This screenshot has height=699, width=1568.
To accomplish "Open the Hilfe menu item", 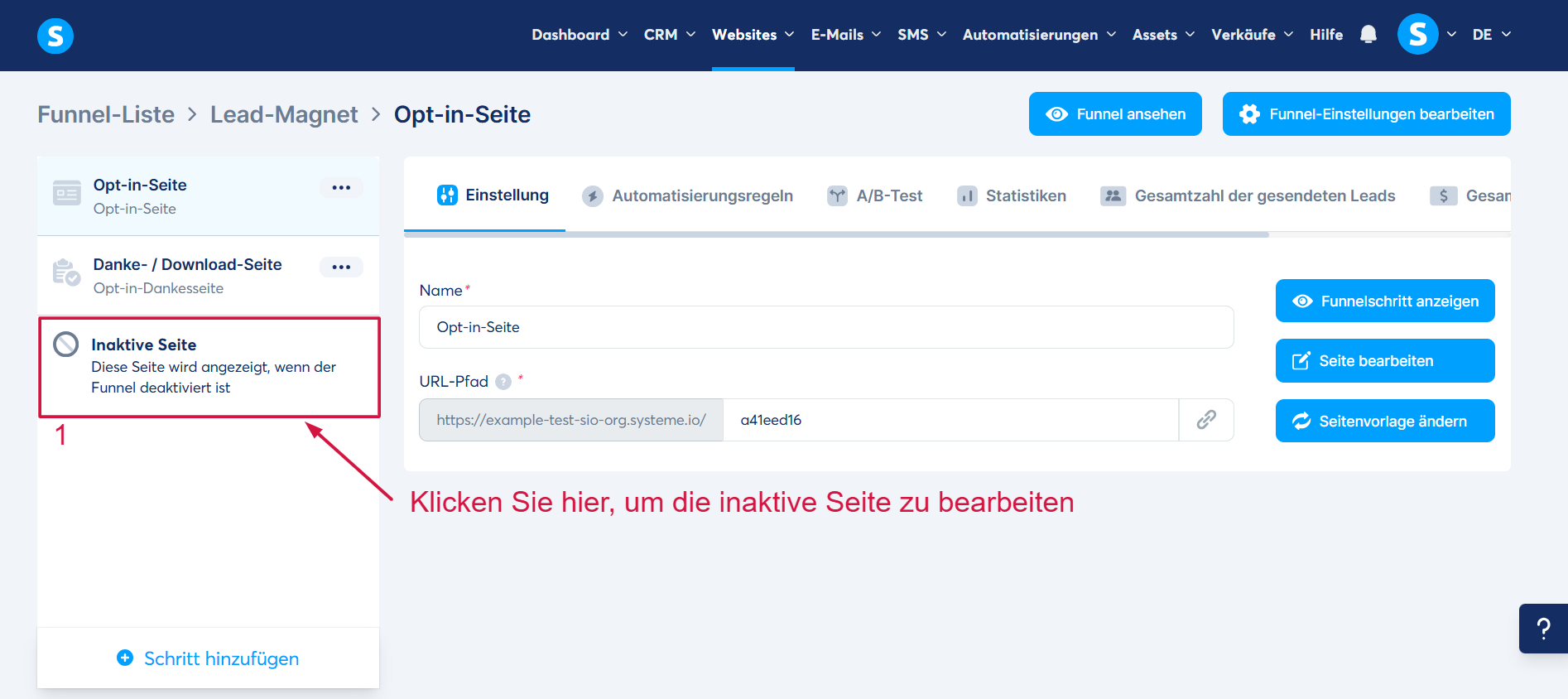I will coord(1326,35).
